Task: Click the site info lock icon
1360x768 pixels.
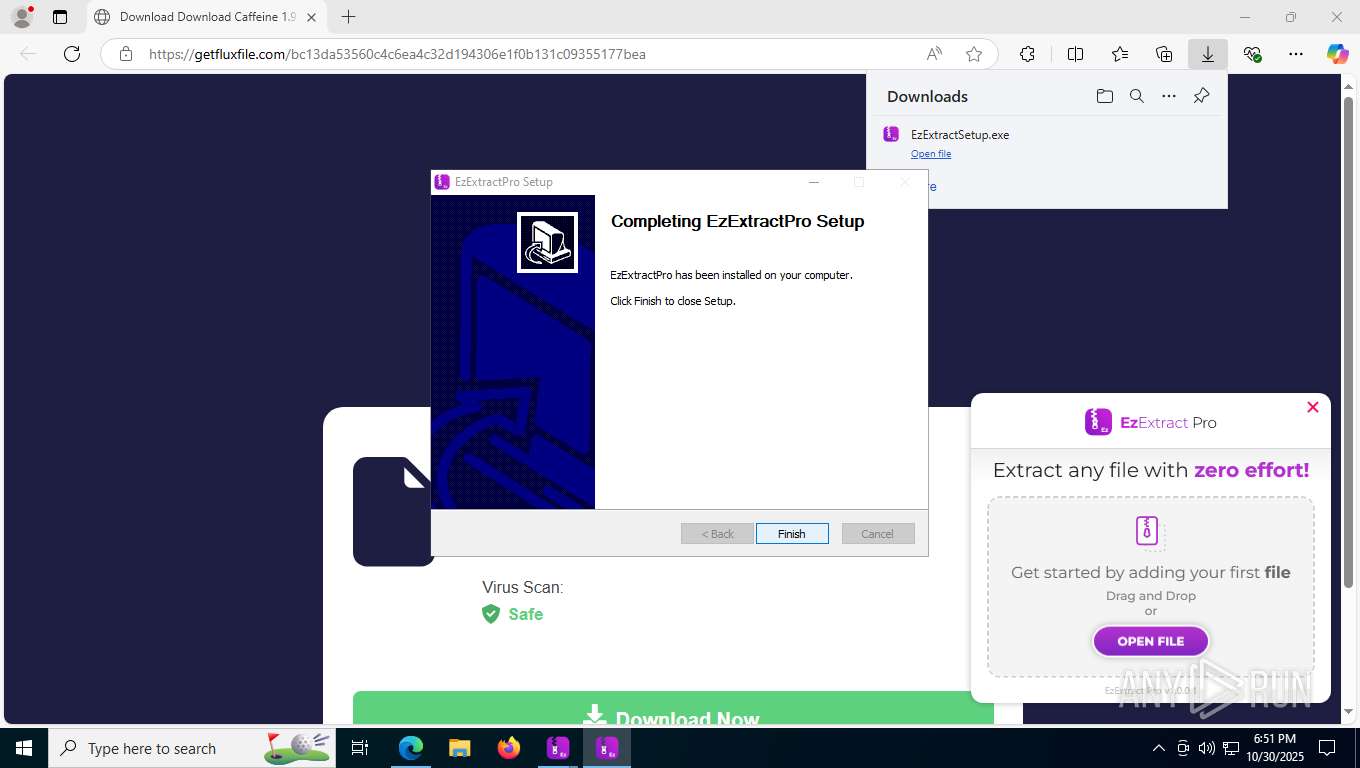Action: [x=126, y=54]
